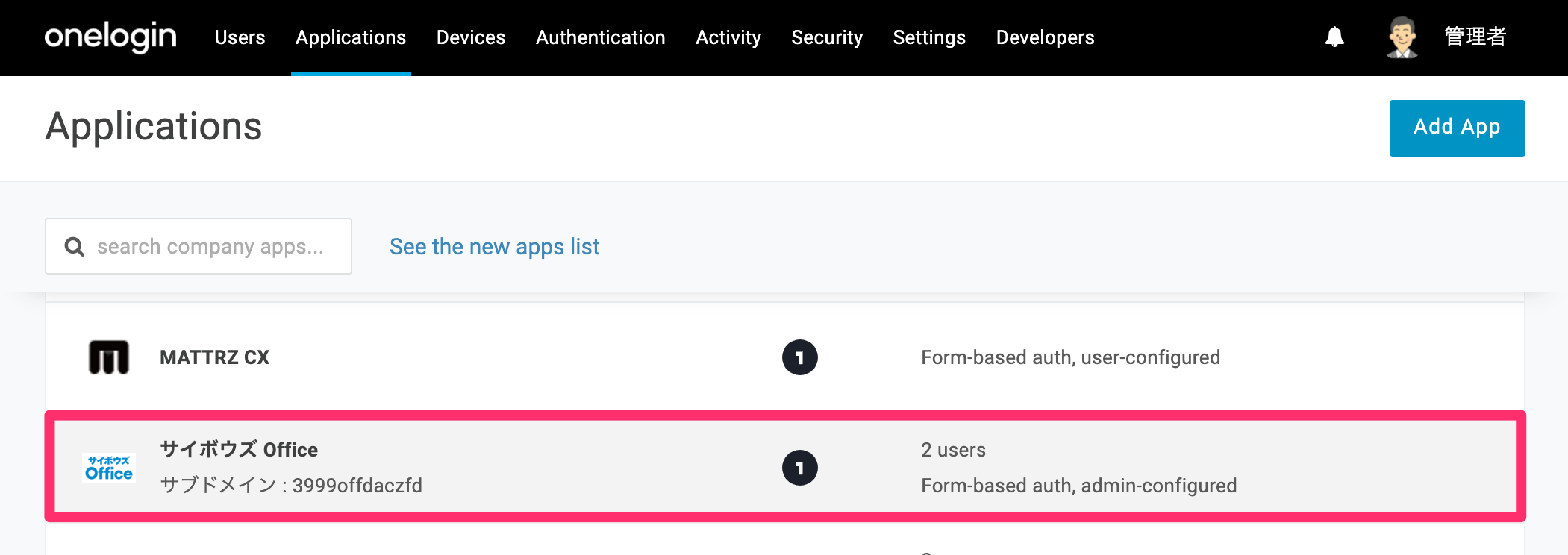Image resolution: width=1568 pixels, height=555 pixels.
Task: Click the MATTRZ CX count badge
Action: 800,357
